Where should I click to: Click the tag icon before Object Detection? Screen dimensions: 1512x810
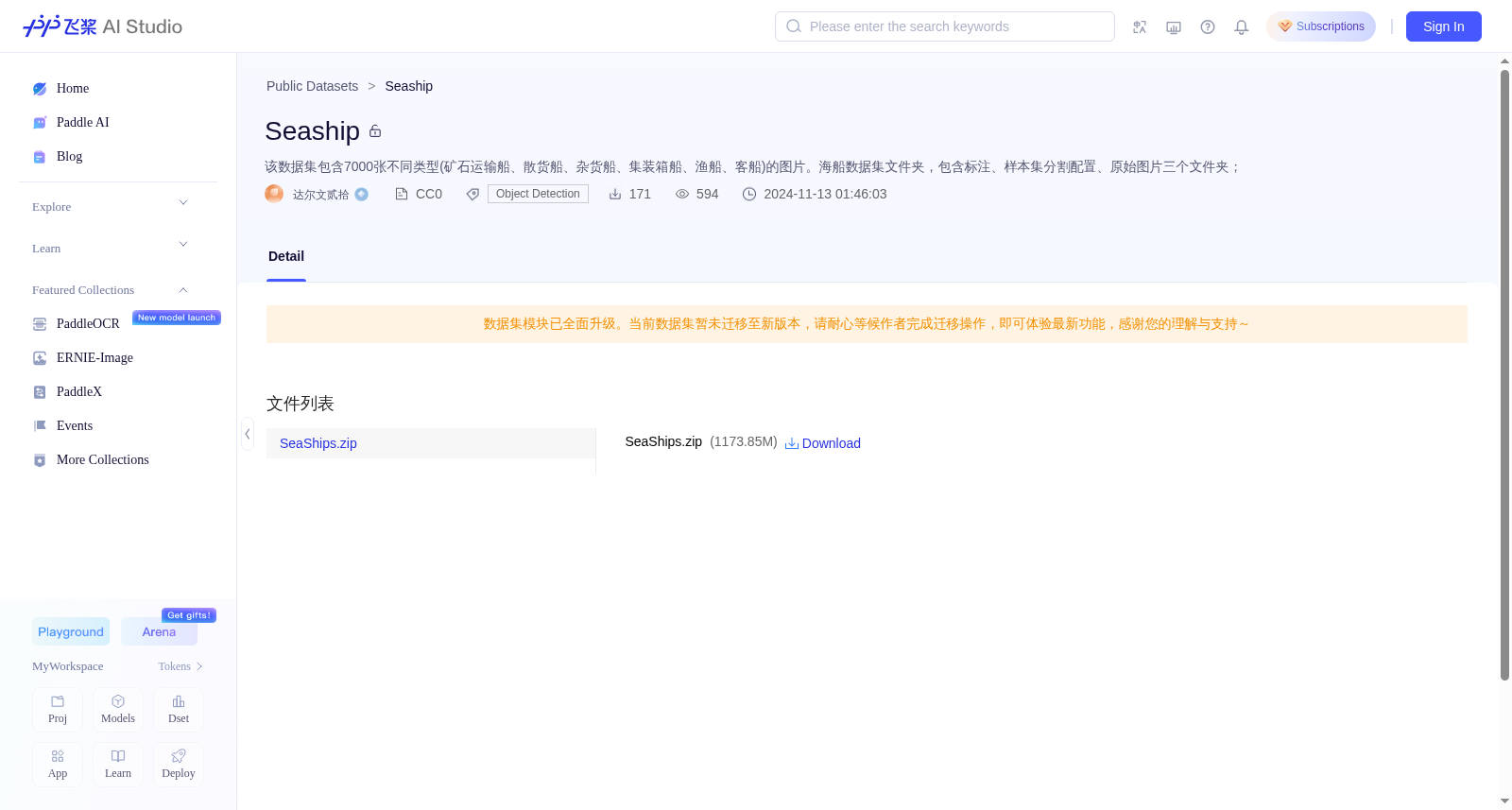pos(472,194)
